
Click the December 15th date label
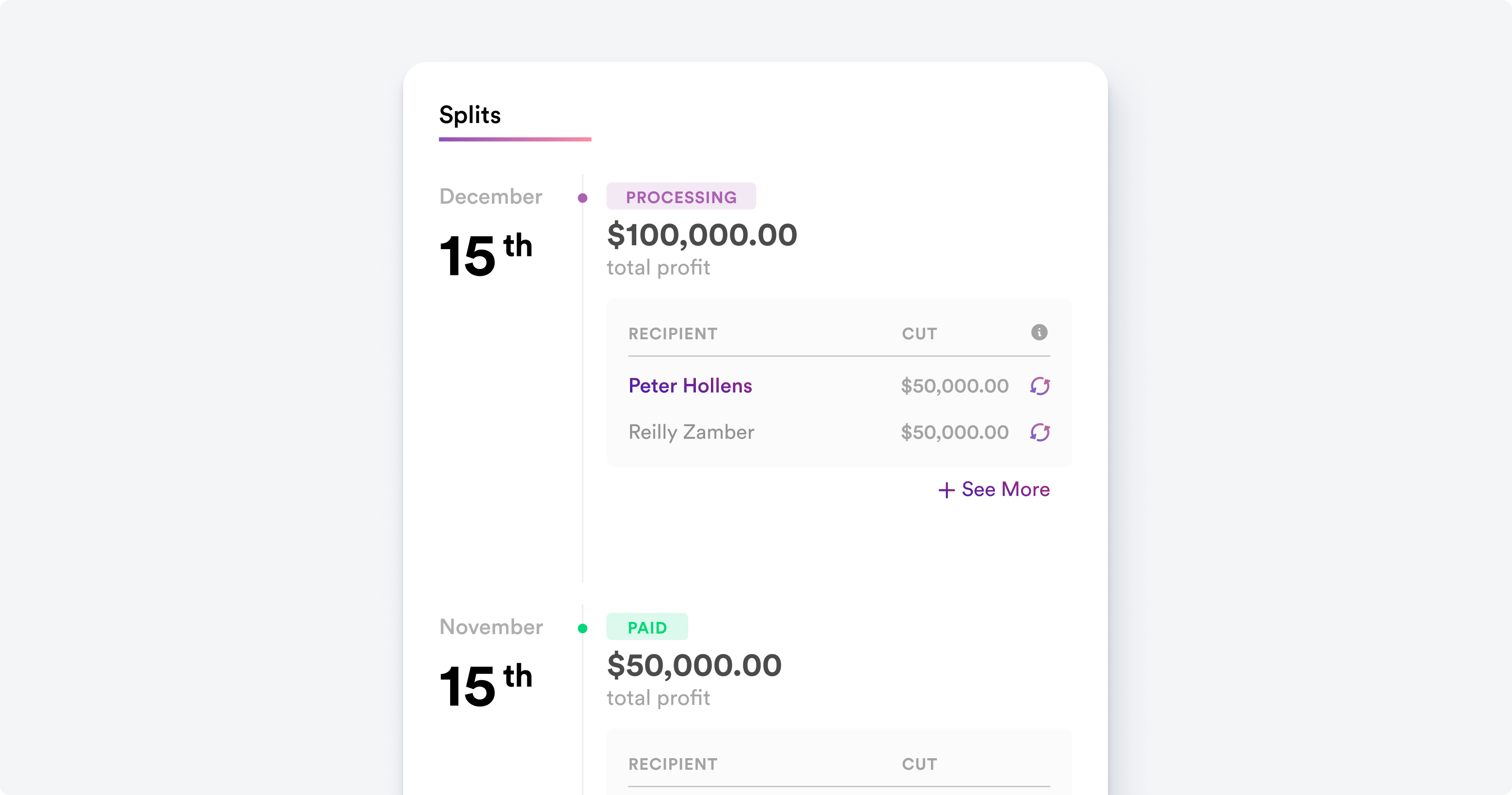(486, 254)
